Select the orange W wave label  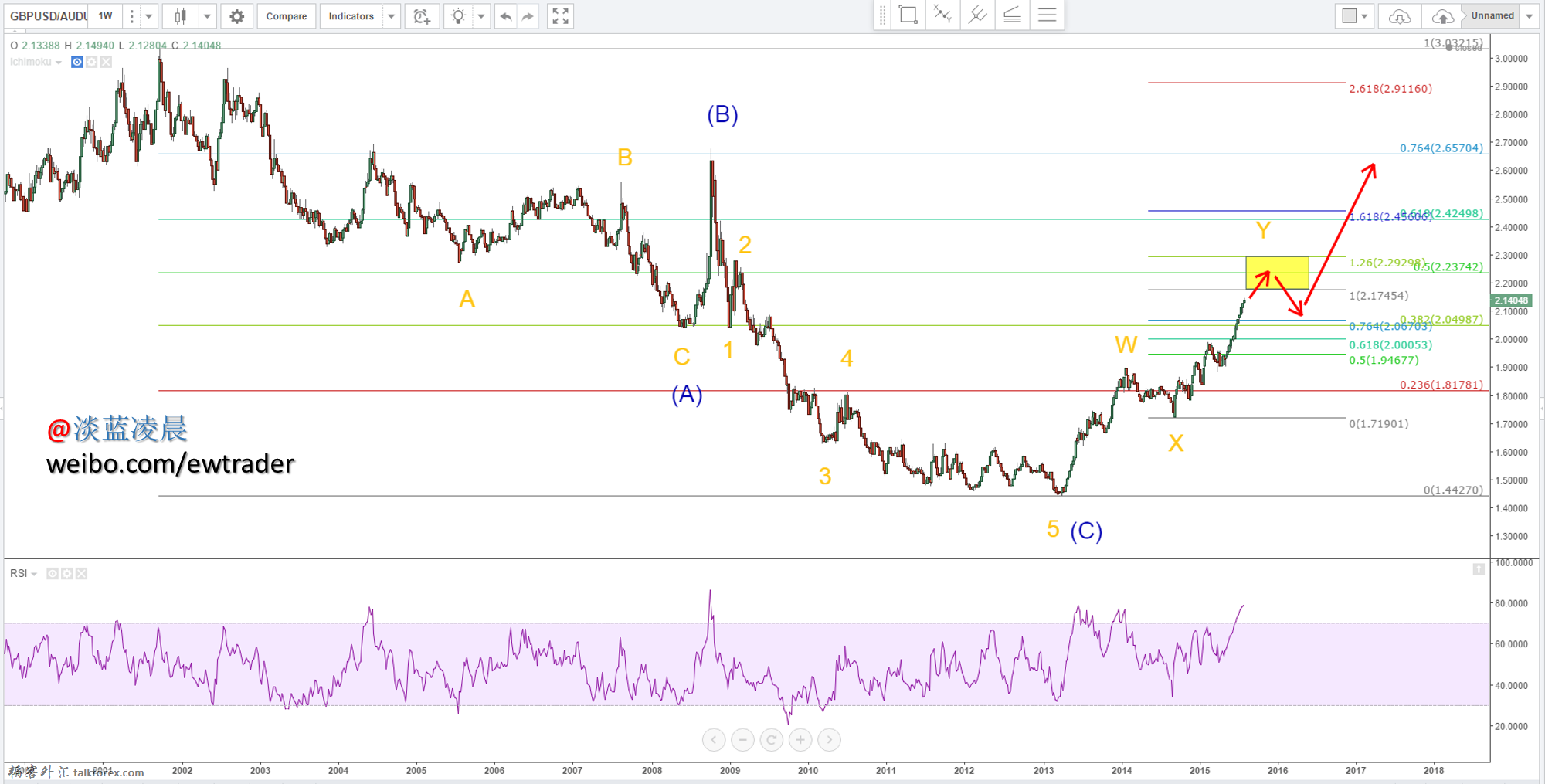[x=1126, y=345]
